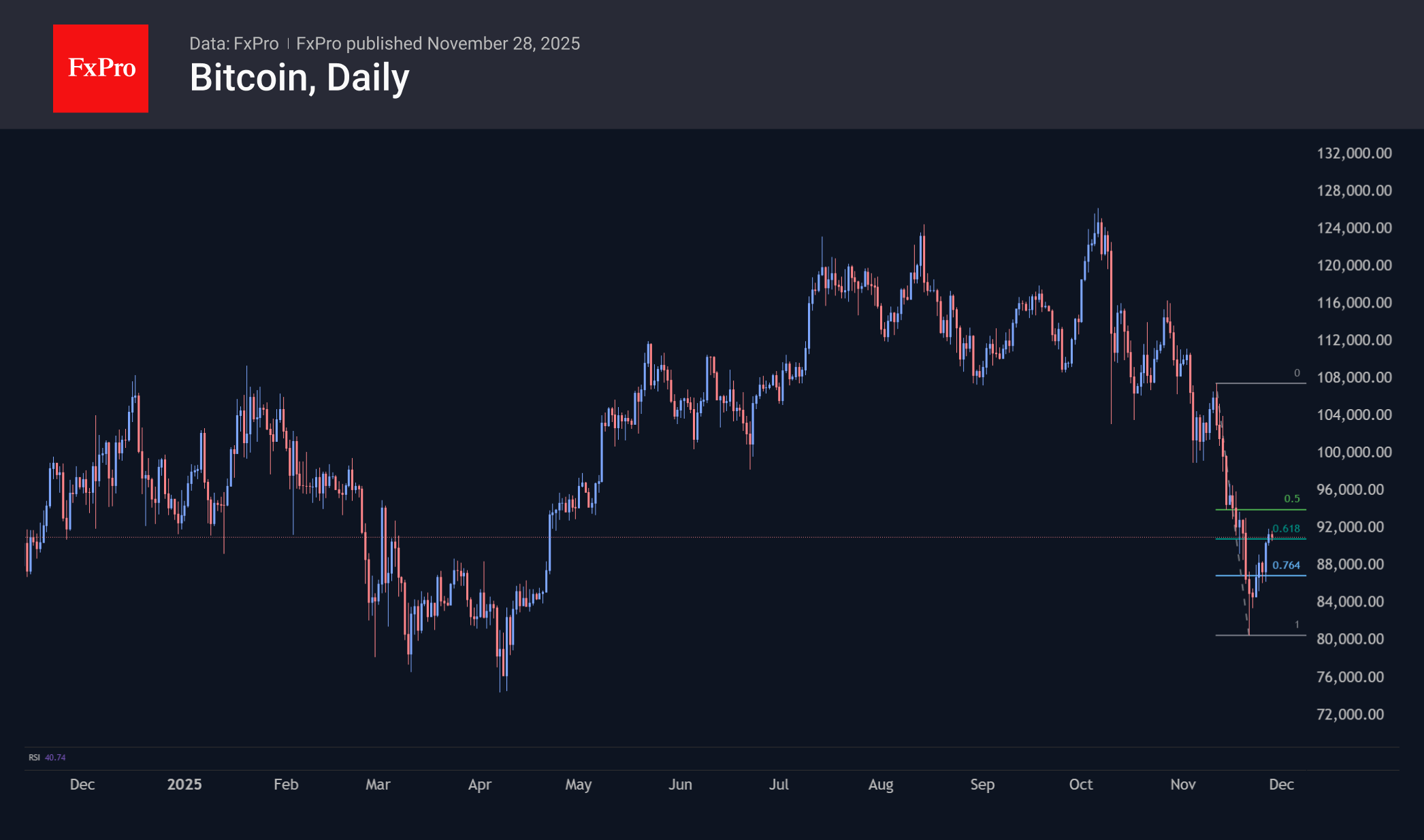Click the 88,000.00 price axis label
1424x840 pixels.
tap(1350, 564)
